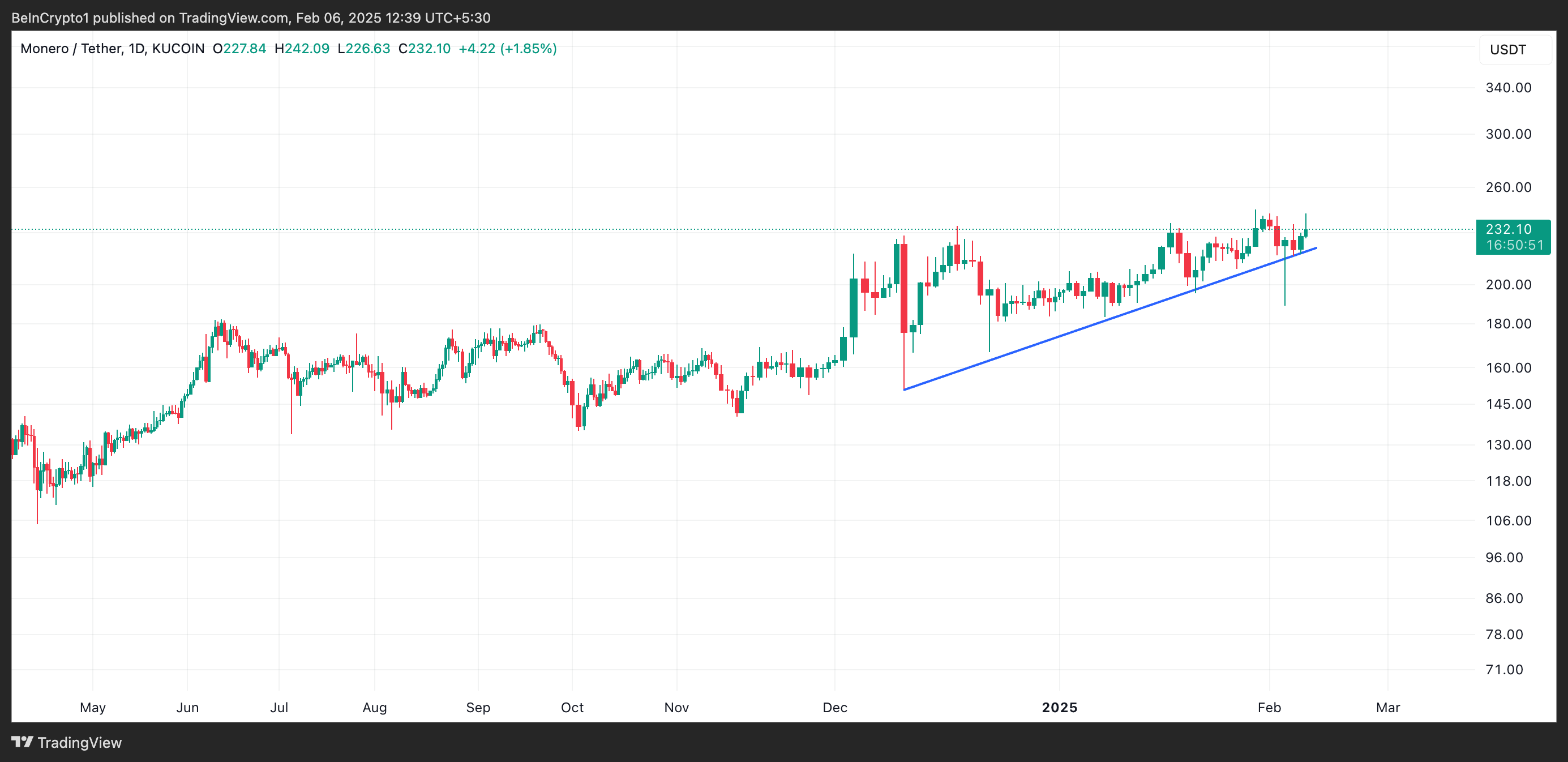Click the Close value C232.10

pyautogui.click(x=424, y=49)
